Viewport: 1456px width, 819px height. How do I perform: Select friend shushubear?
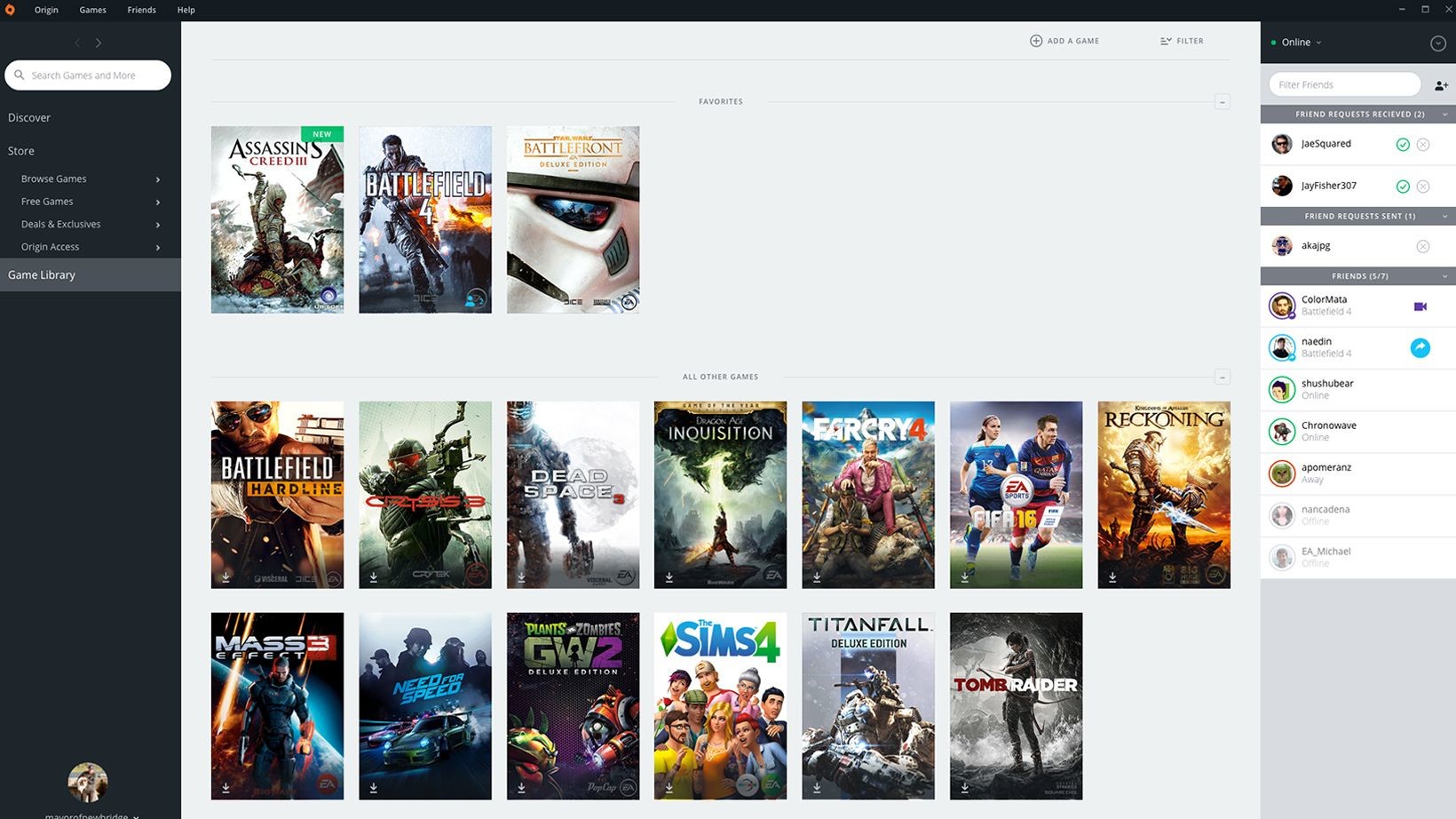click(1358, 390)
